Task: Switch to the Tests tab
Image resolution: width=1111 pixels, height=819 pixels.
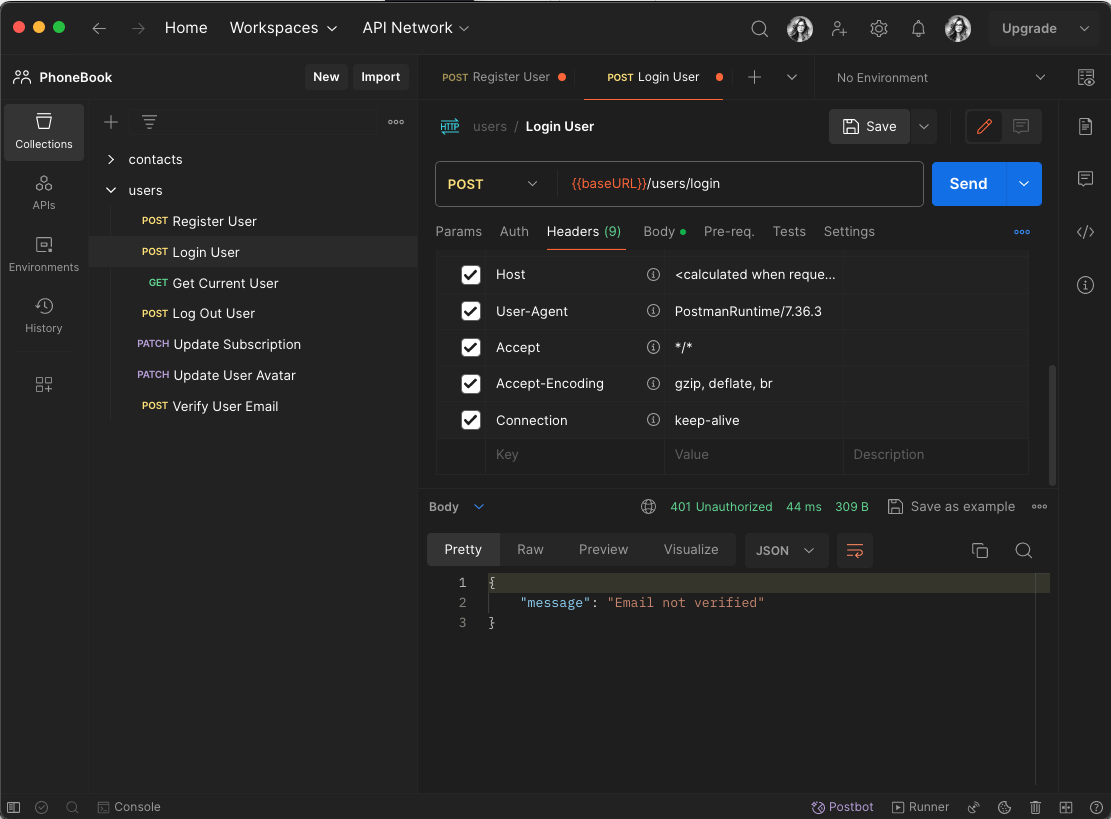Action: point(789,232)
